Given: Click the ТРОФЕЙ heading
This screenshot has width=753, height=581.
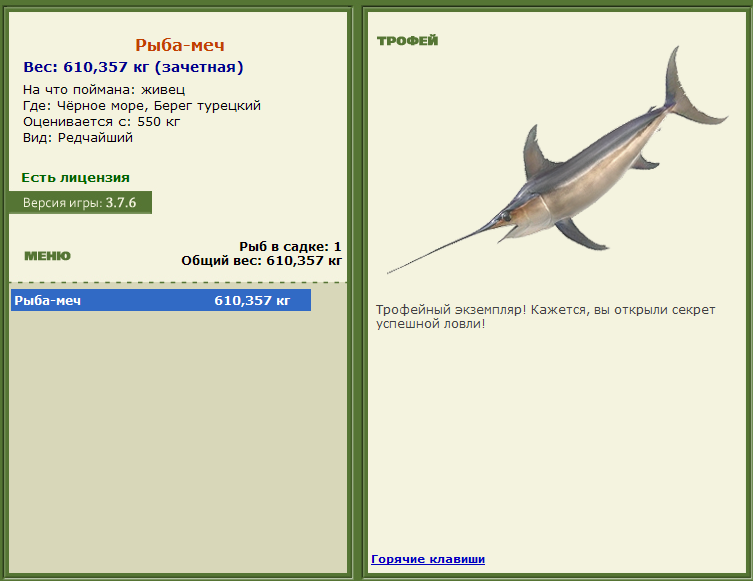Looking at the screenshot, I should 408,41.
